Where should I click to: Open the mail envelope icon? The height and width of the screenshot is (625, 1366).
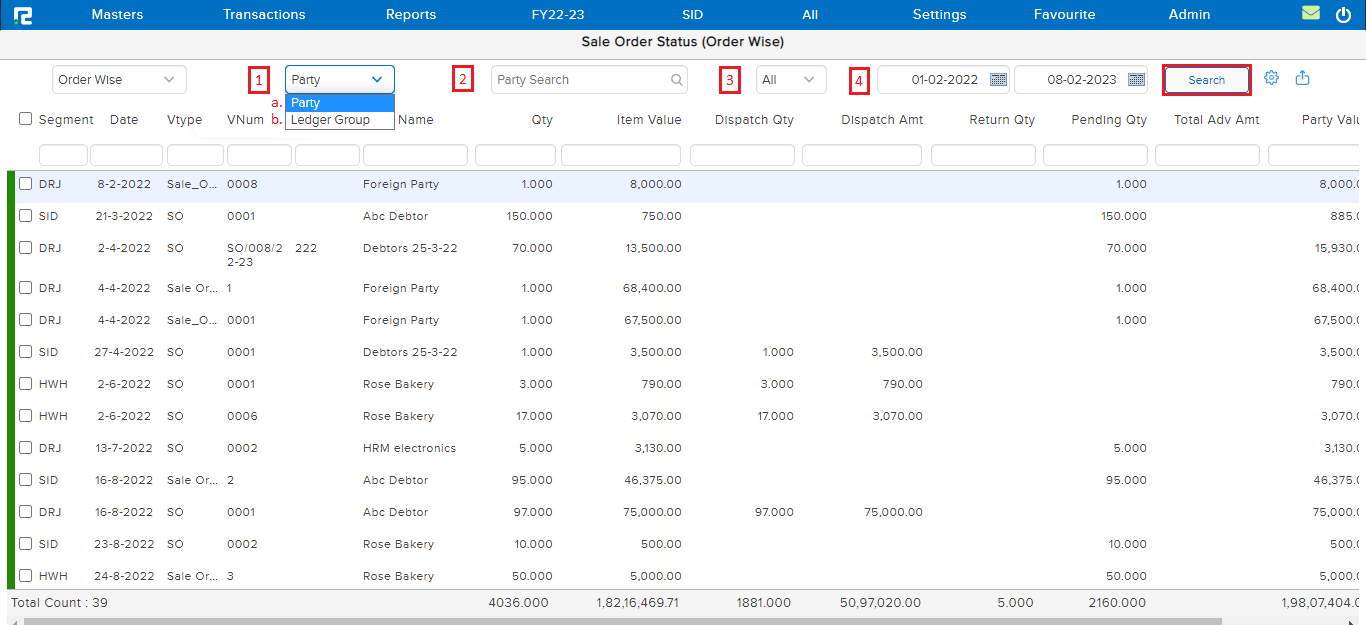(1311, 14)
